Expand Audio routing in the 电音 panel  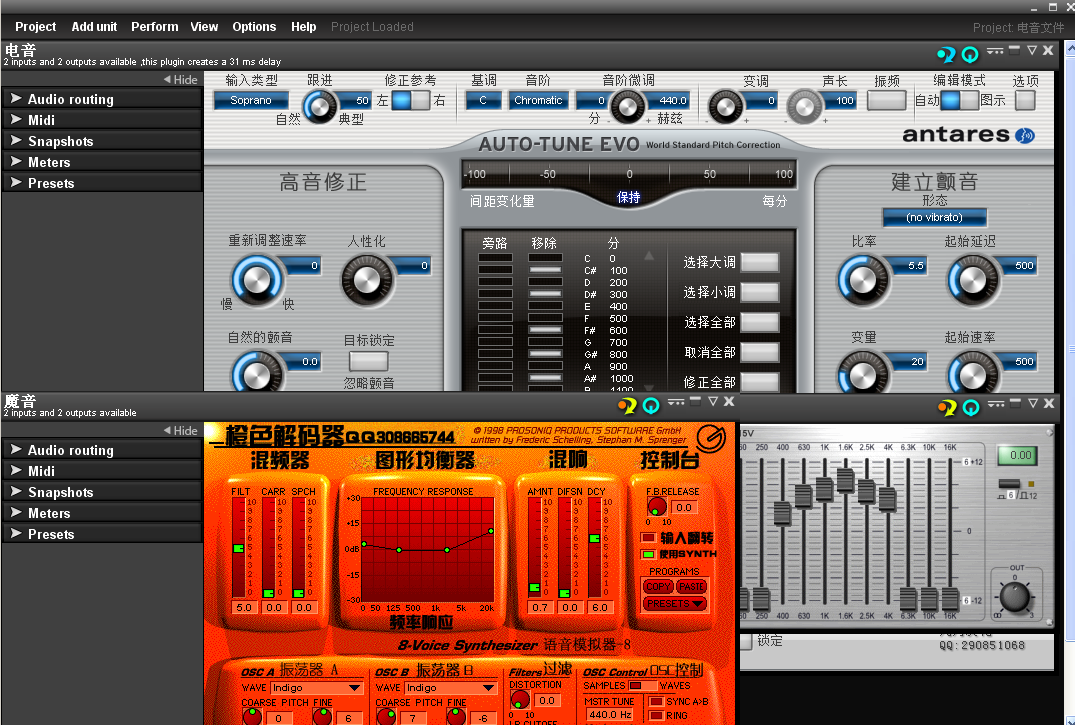click(101, 99)
